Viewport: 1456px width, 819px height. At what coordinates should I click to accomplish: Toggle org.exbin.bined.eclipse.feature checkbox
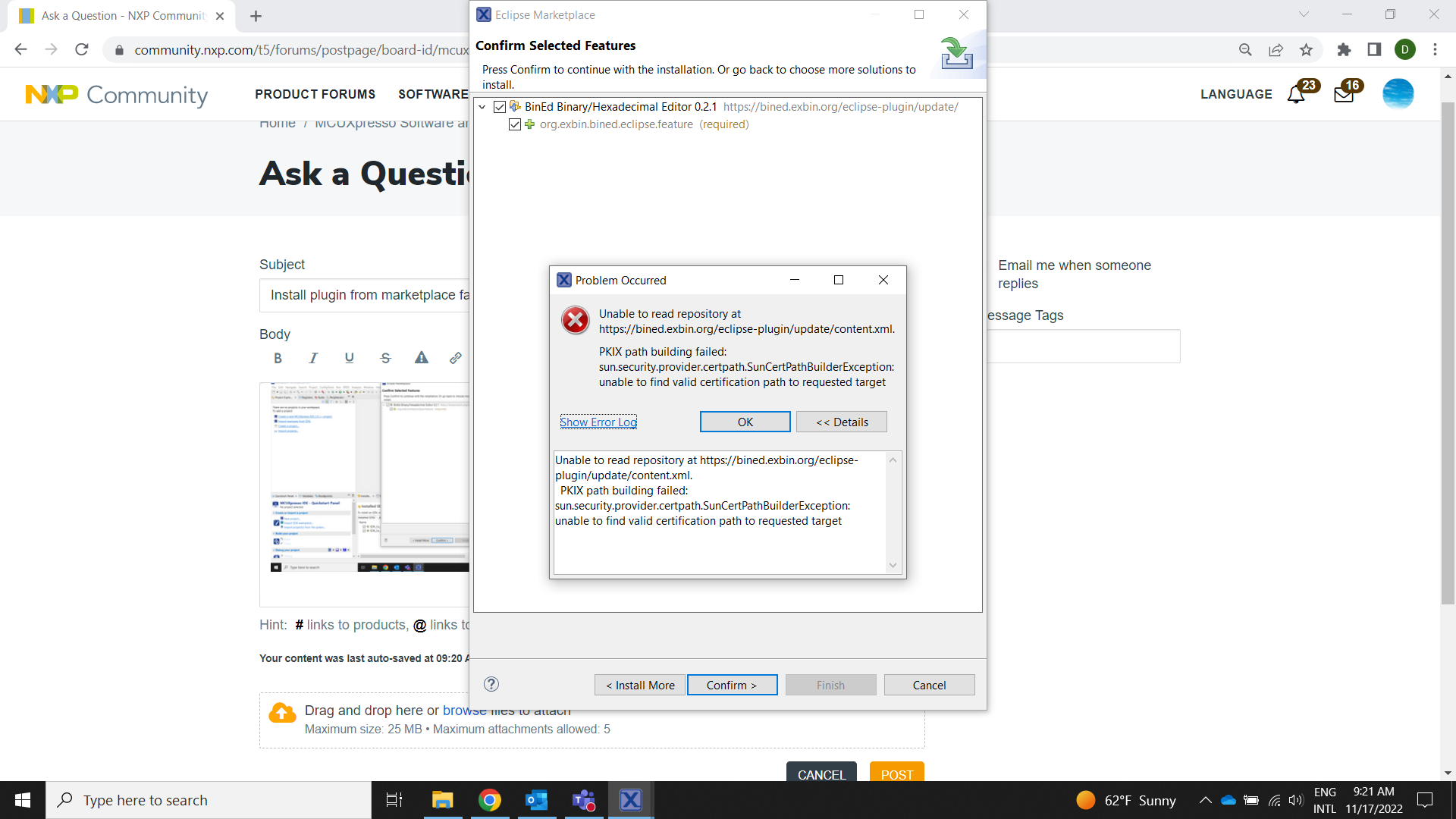[x=515, y=124]
